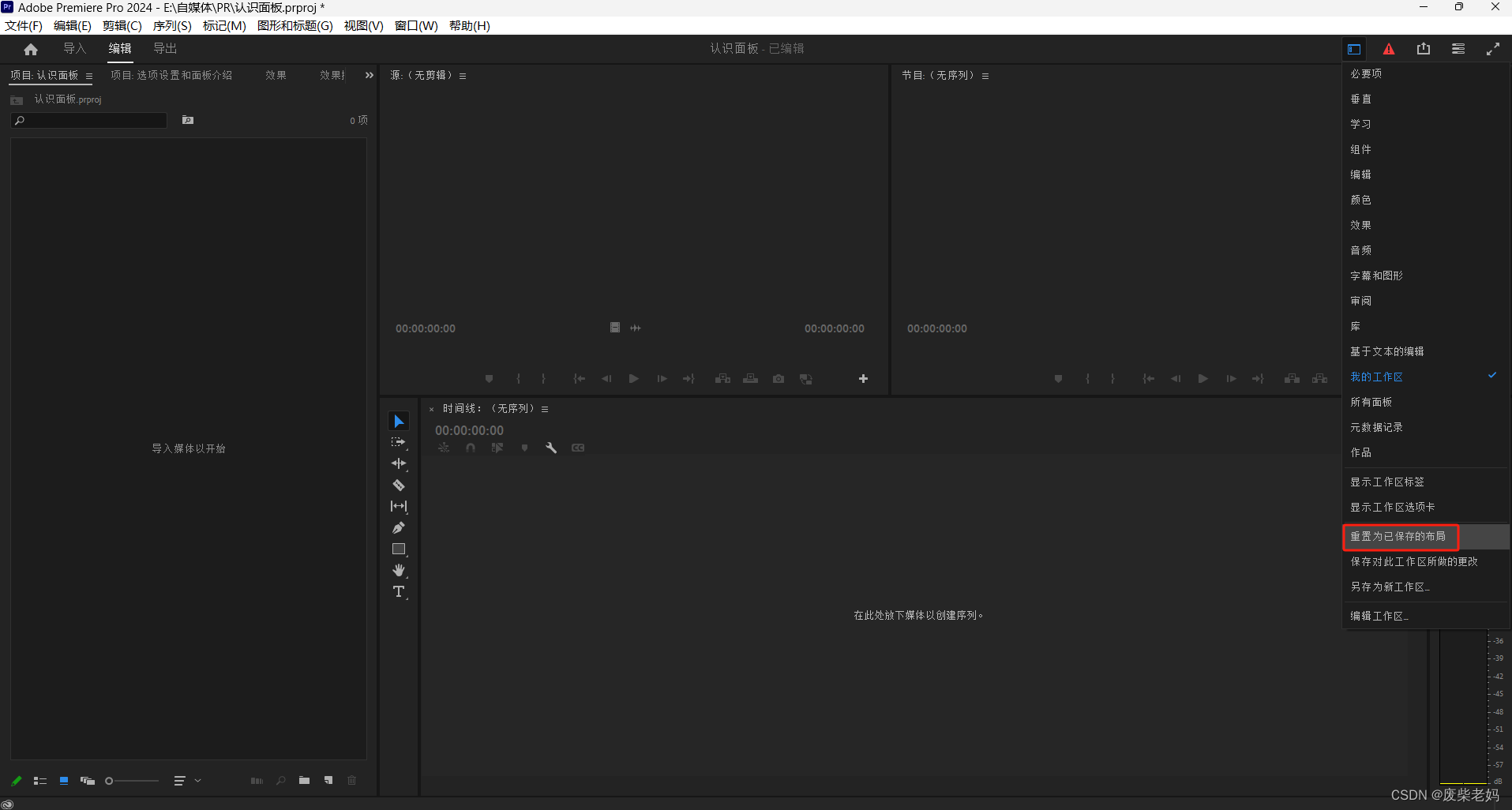Click the thumbnail zoom slider in project panel
1512x810 pixels.
133,781
